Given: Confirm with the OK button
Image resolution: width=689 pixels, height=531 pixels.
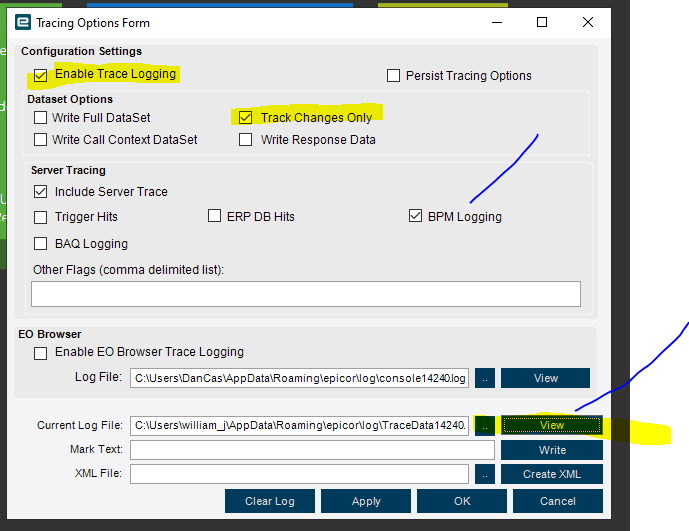Looking at the screenshot, I should 462,501.
